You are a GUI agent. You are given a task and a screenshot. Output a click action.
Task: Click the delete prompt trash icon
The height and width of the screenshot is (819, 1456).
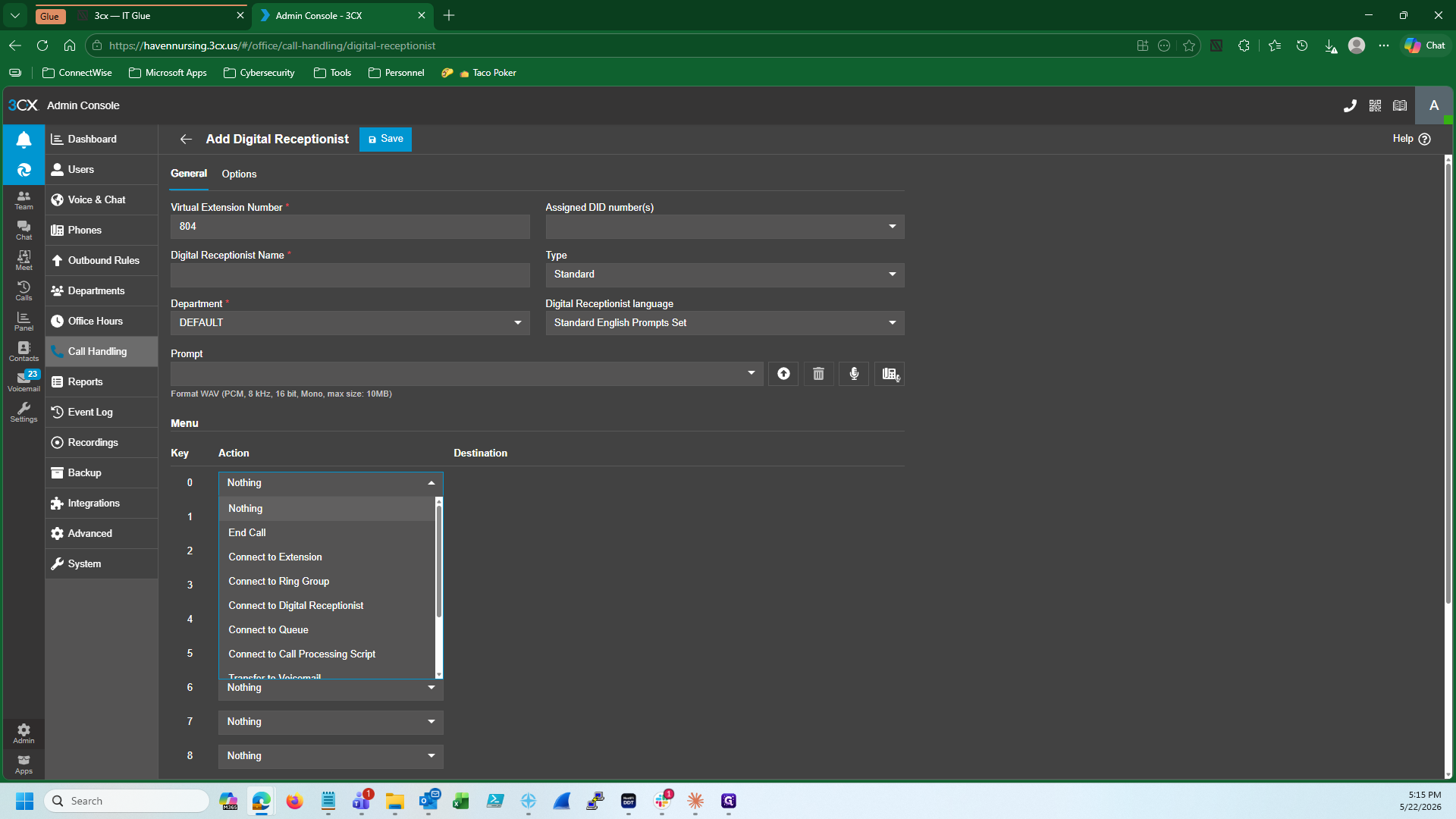pyautogui.click(x=818, y=374)
